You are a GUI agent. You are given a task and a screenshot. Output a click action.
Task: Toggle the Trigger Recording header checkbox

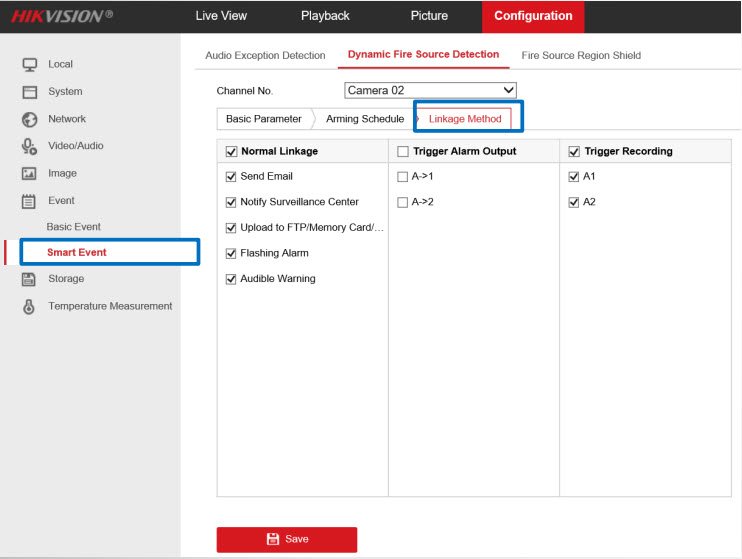tap(574, 152)
